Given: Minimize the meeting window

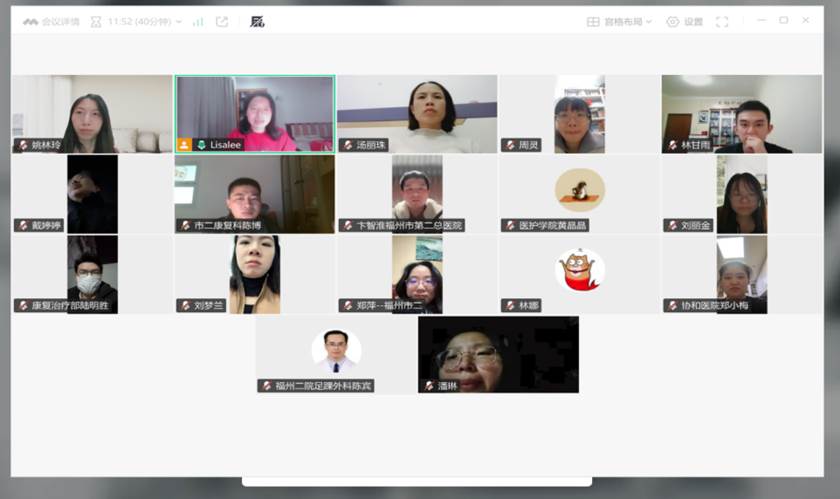Looking at the screenshot, I should coord(761,20).
